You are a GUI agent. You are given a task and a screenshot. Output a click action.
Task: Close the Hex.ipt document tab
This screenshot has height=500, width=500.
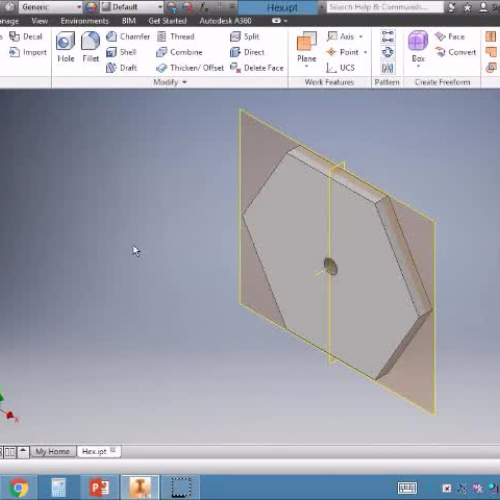click(x=113, y=450)
